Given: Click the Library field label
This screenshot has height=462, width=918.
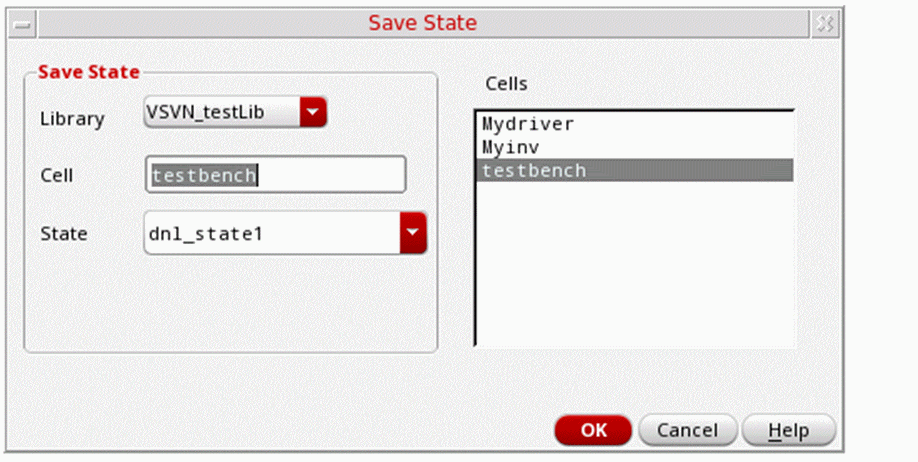Looking at the screenshot, I should pos(72,119).
